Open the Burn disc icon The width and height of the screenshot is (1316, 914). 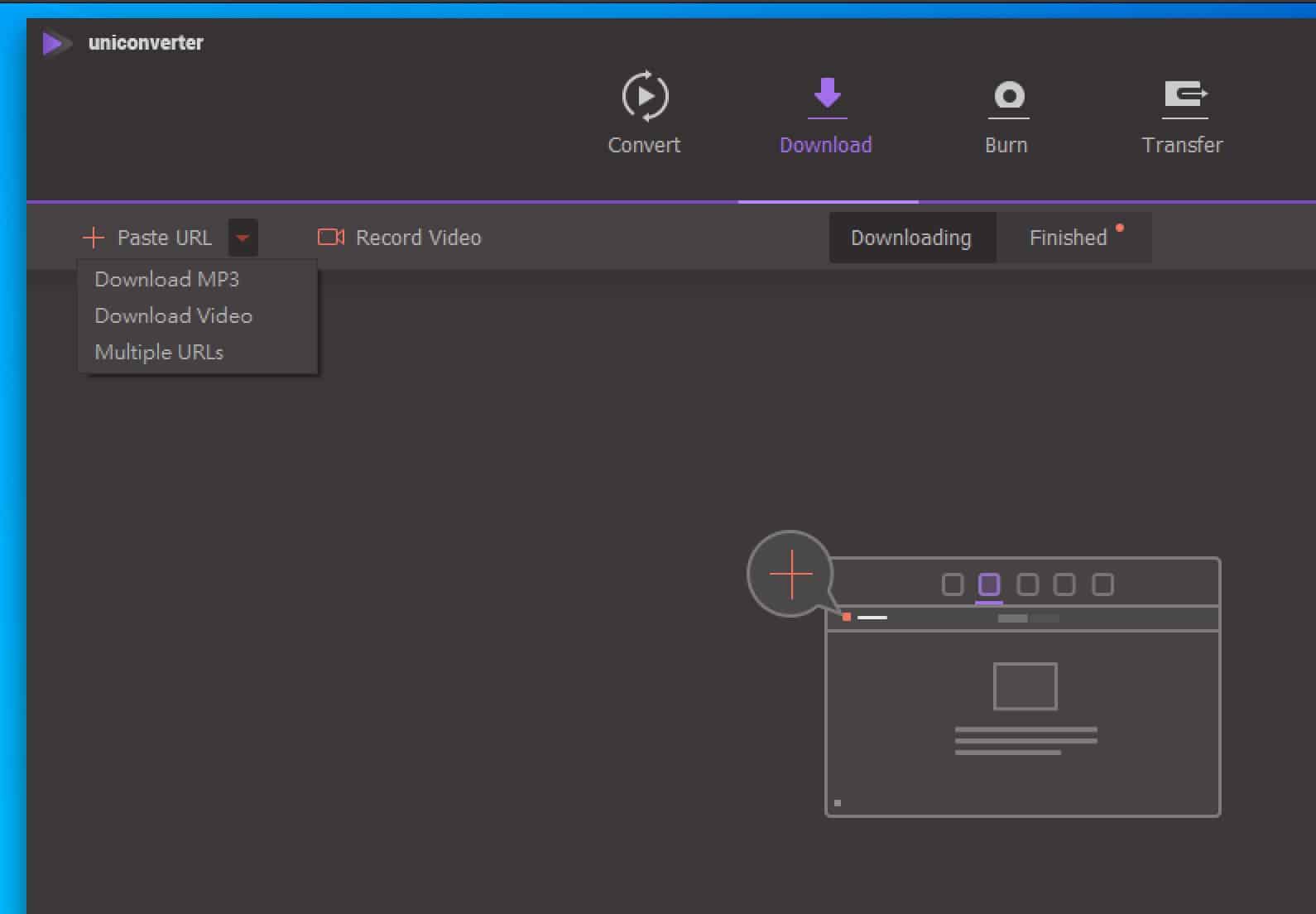point(1008,99)
